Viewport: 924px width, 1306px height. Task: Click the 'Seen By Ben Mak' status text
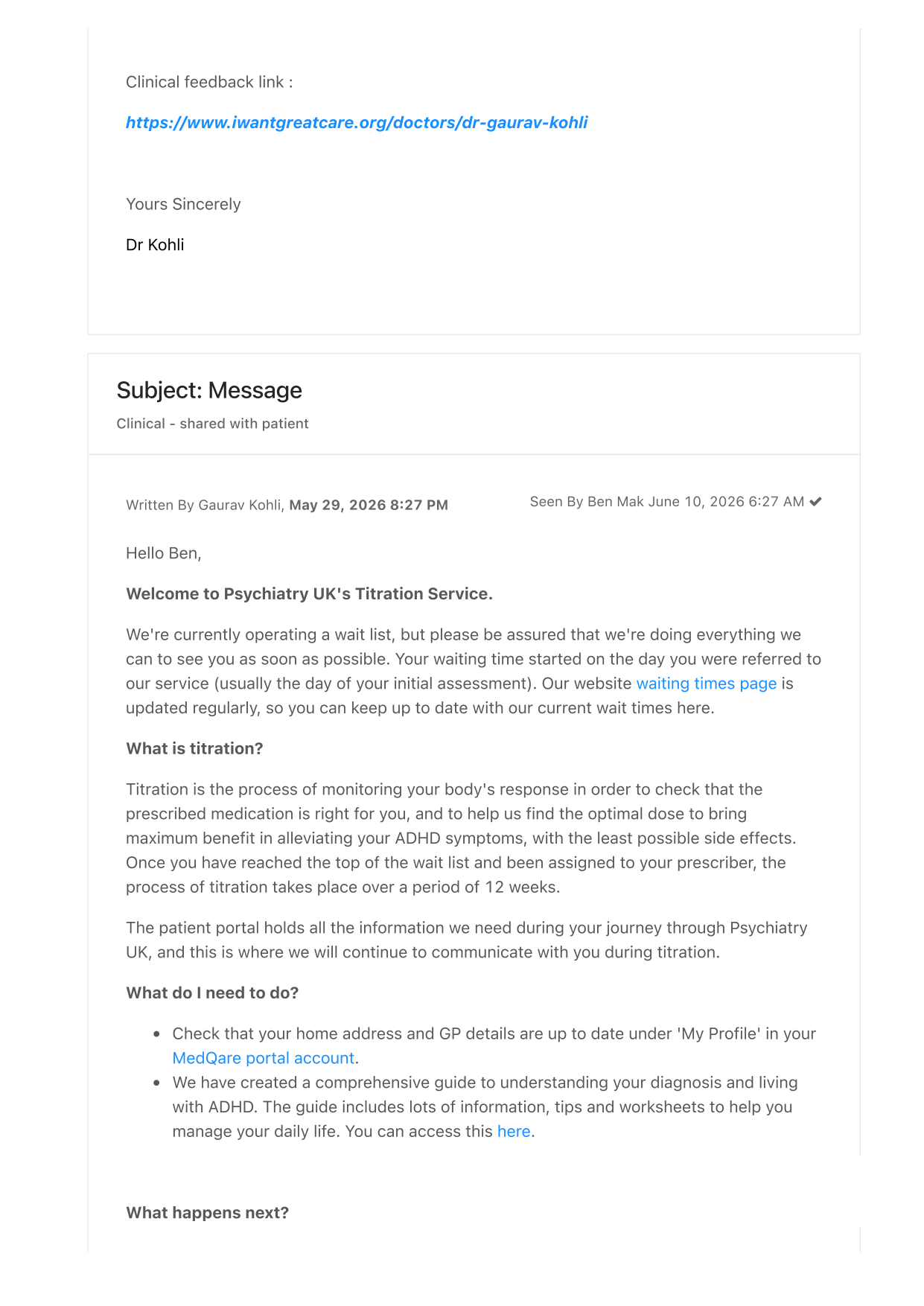[x=587, y=502]
